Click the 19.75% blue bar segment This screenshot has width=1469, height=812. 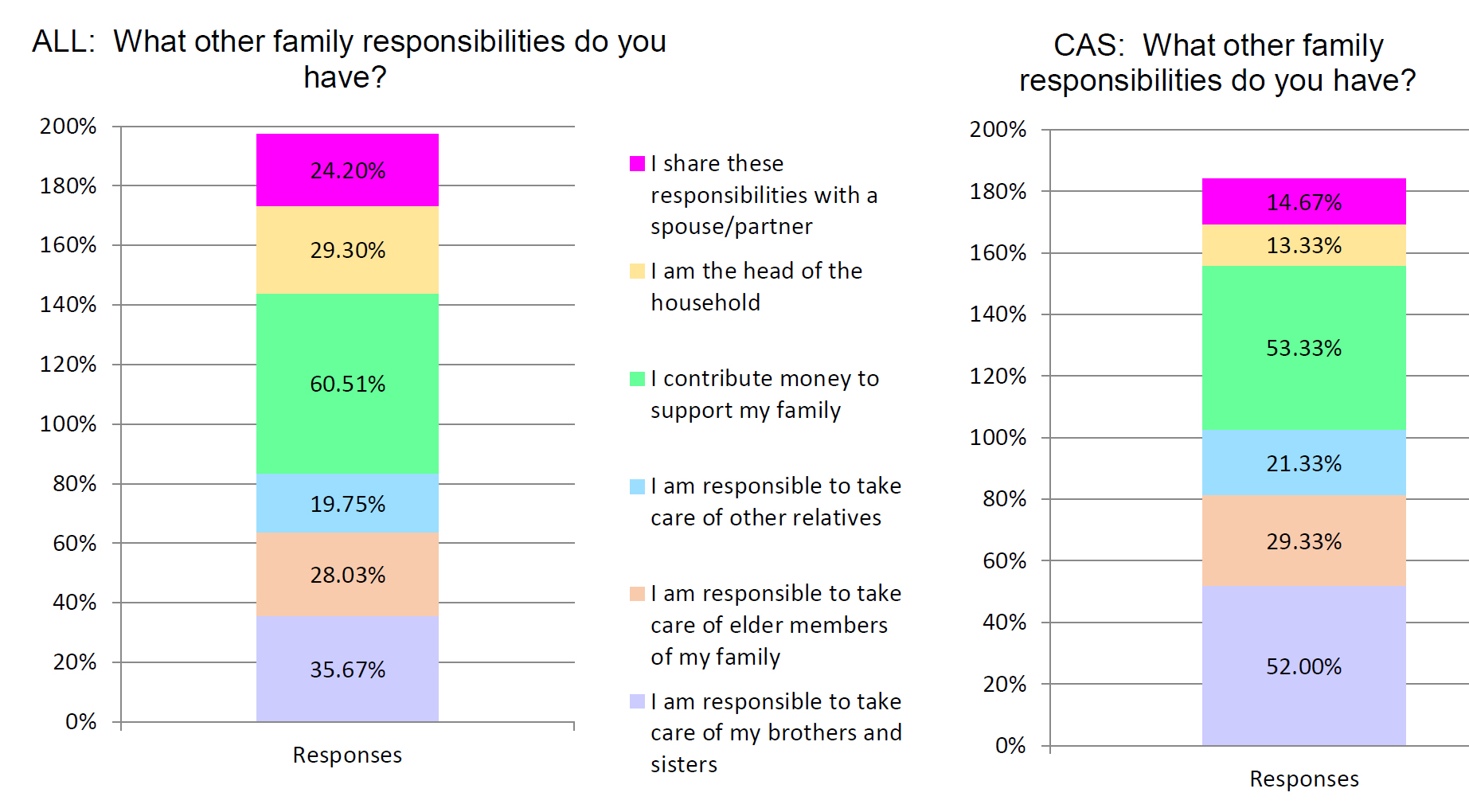[x=347, y=504]
